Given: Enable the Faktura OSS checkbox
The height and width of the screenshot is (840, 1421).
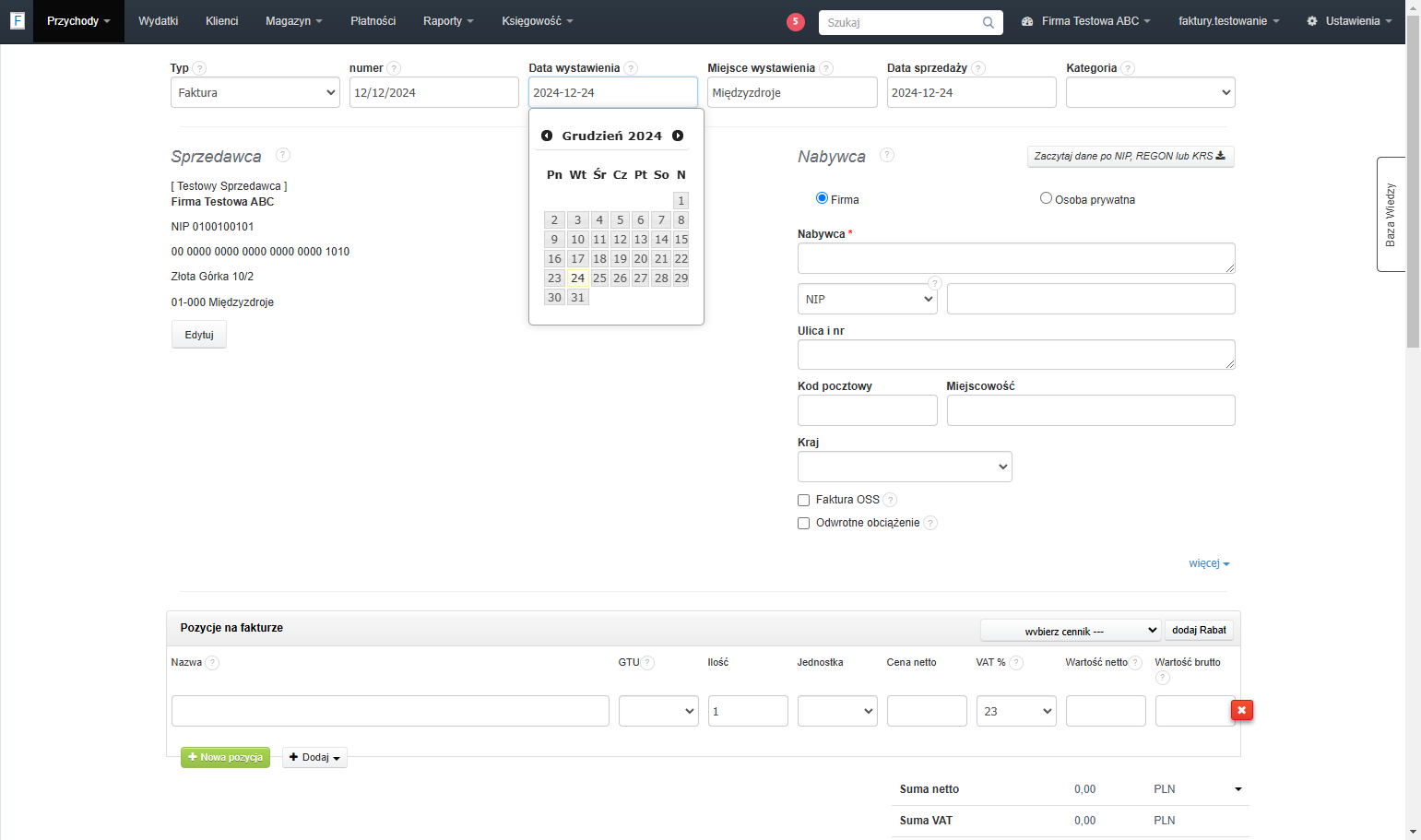Looking at the screenshot, I should (803, 500).
